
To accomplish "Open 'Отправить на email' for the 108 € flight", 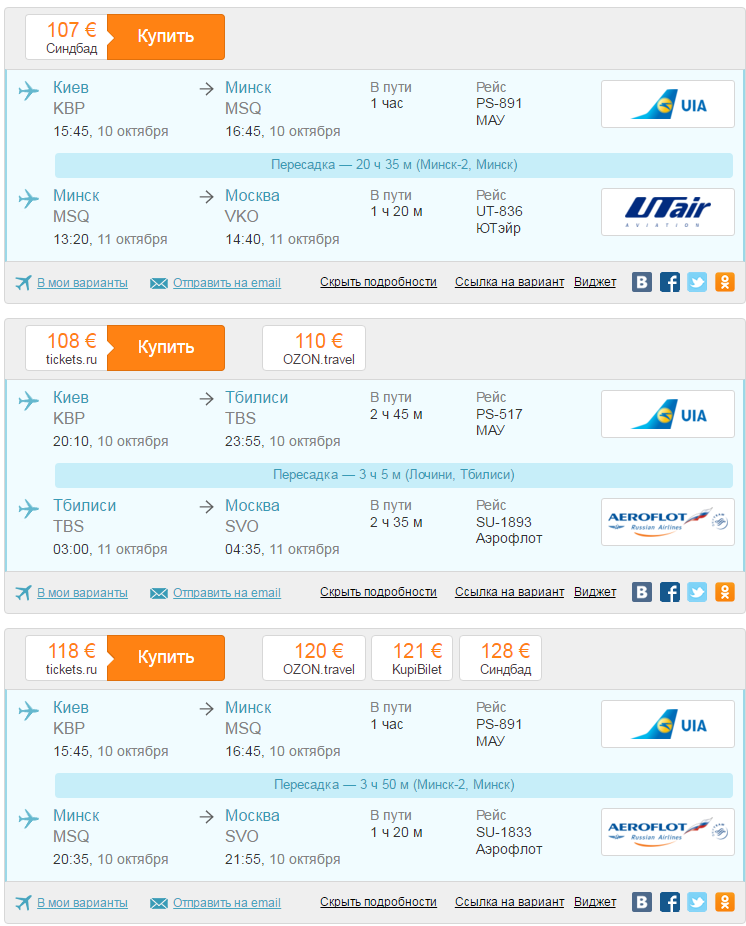I will 226,592.
